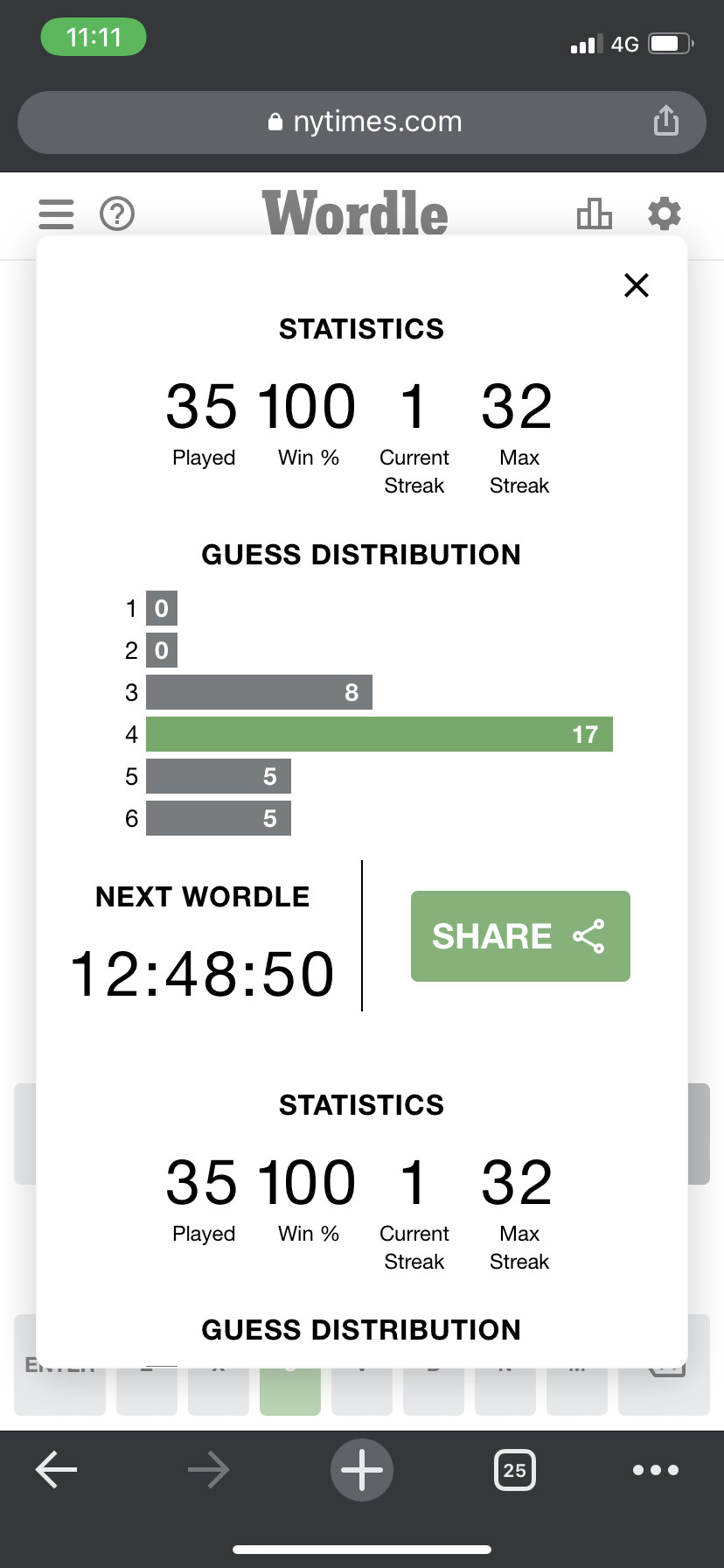Open the settings gear icon
The height and width of the screenshot is (1568, 724).
pyautogui.click(x=665, y=213)
